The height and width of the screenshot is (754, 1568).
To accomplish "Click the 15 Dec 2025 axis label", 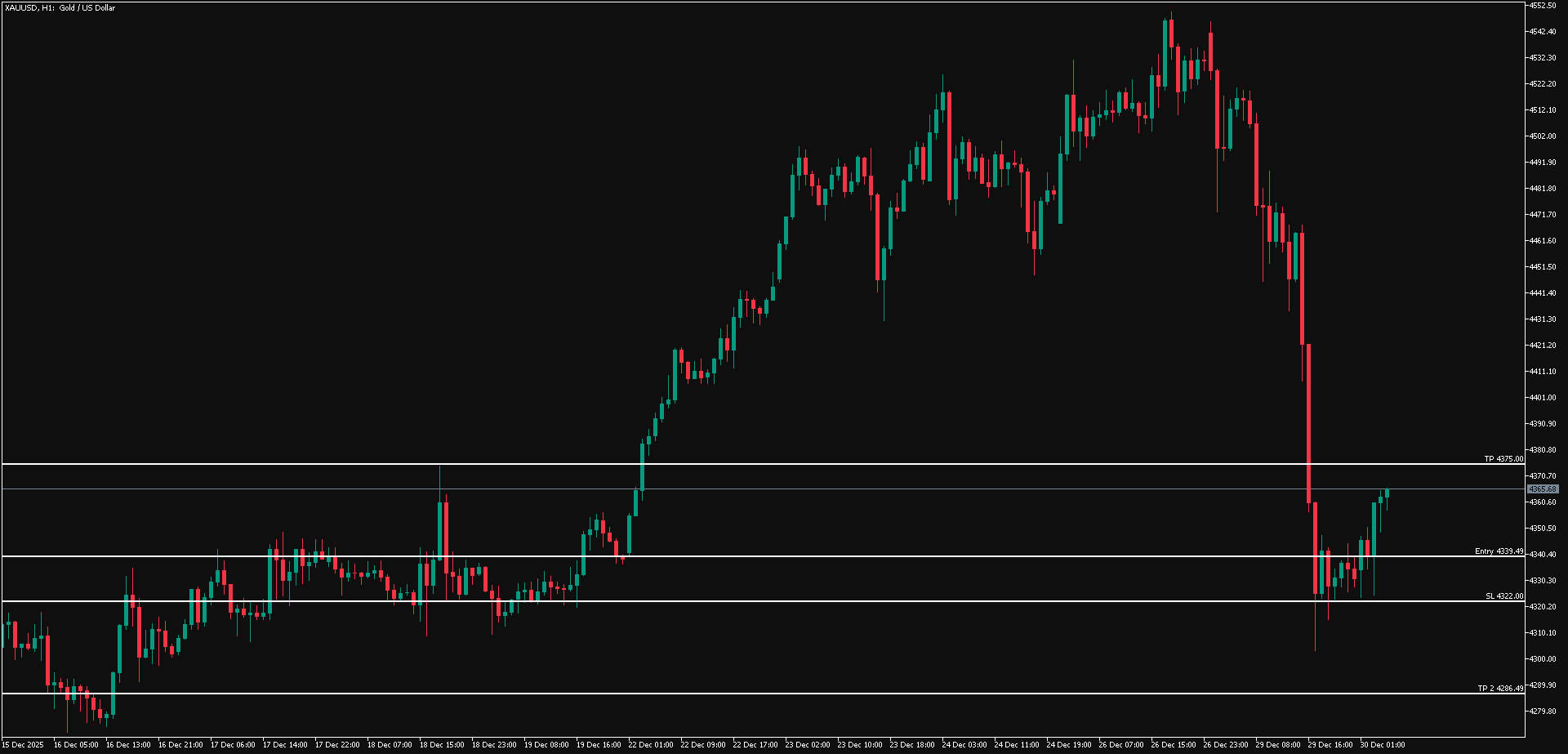I will (x=24, y=745).
